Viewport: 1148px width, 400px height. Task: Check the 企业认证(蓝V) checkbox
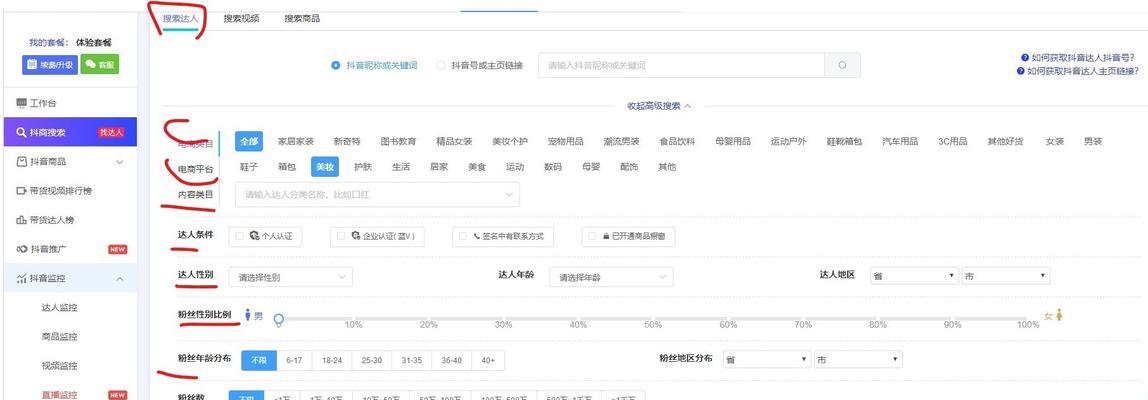pyautogui.click(x=340, y=237)
